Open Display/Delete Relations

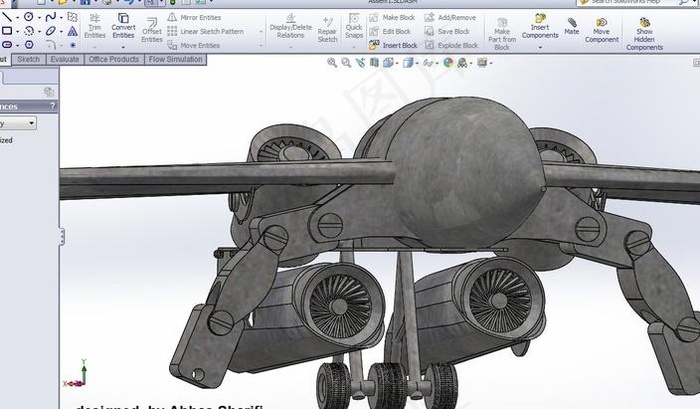(291, 26)
